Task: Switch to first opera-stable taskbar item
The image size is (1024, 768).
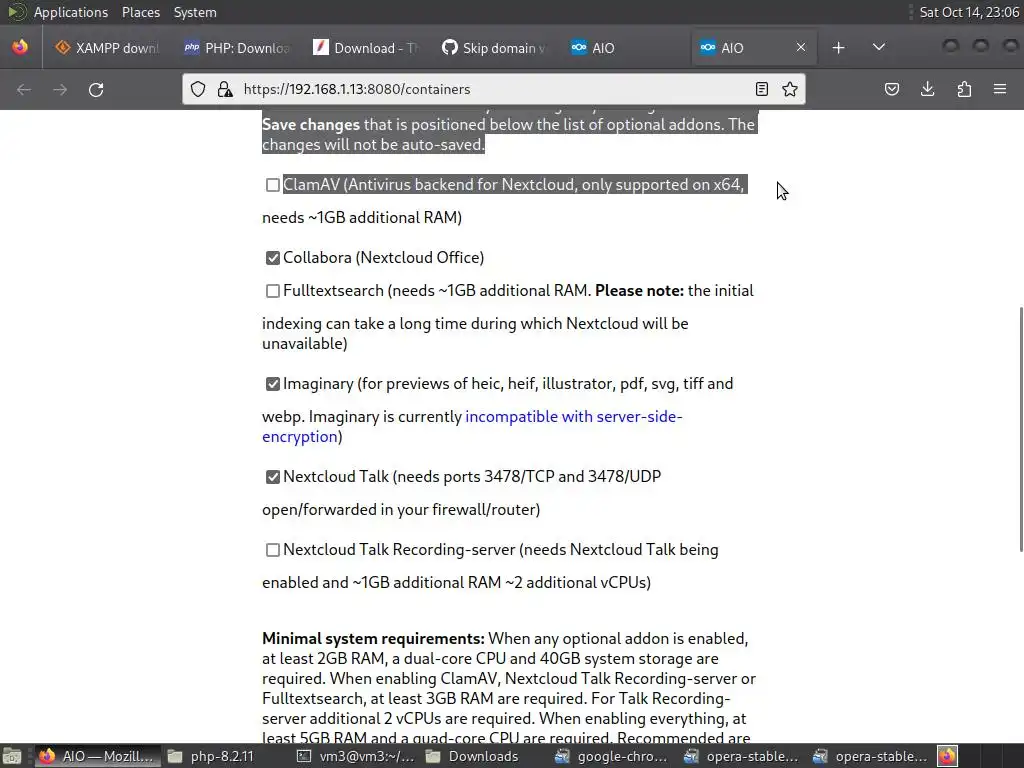Action: tap(741, 756)
